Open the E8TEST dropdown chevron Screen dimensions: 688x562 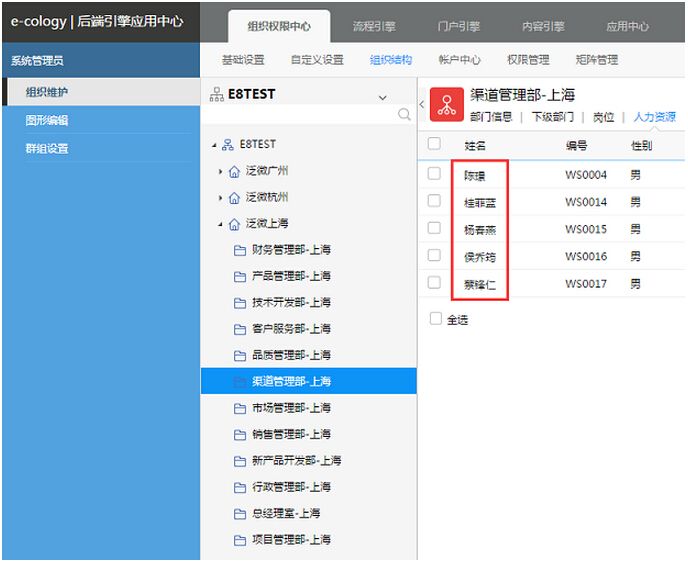(382, 97)
